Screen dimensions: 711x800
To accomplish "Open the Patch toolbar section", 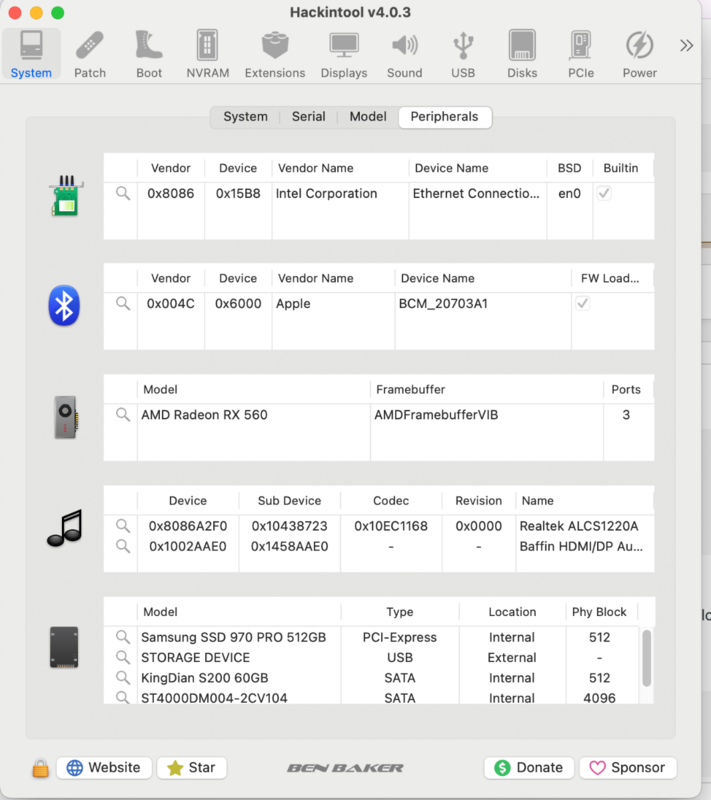I will pyautogui.click(x=90, y=54).
